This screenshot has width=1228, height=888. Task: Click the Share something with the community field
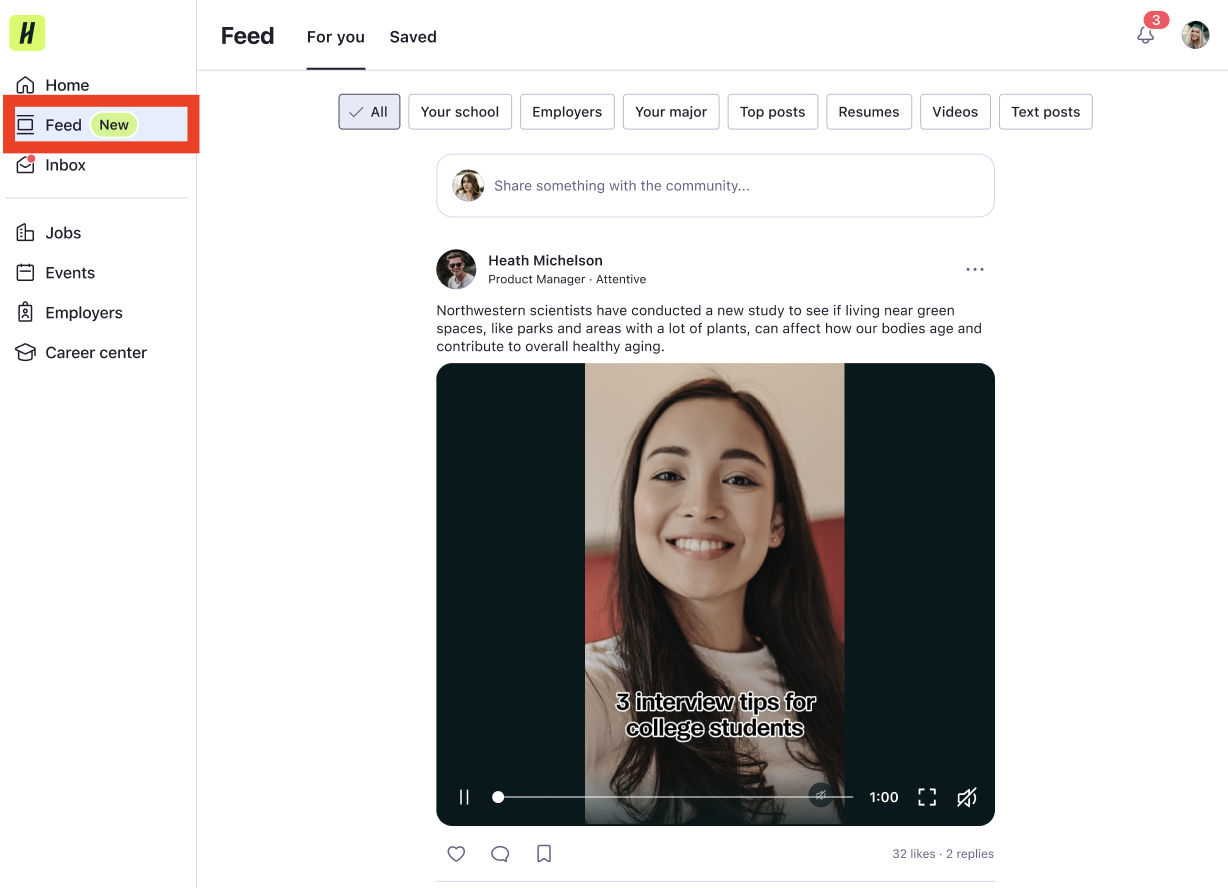pyautogui.click(x=715, y=185)
